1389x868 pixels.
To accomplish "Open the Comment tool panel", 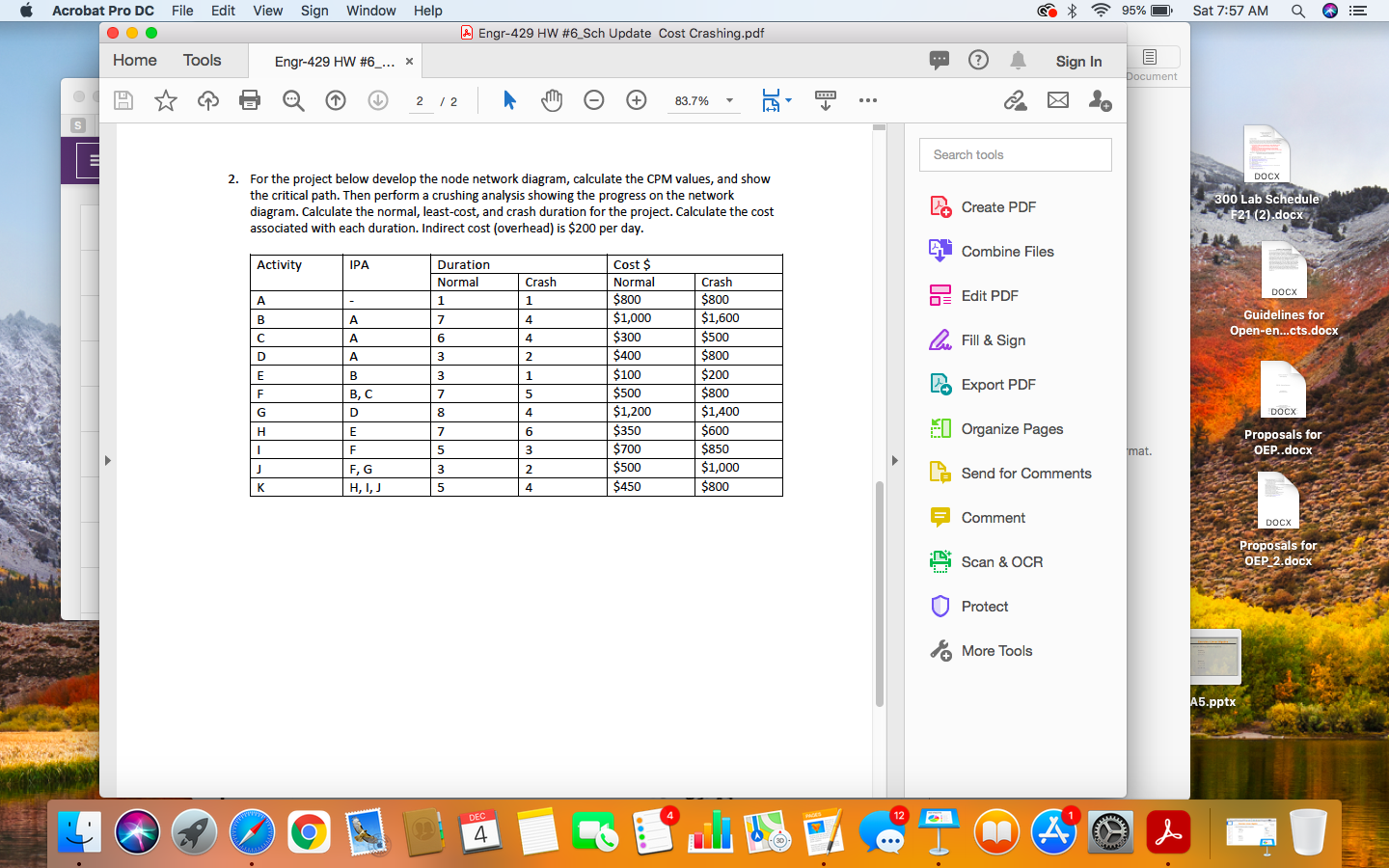I will point(991,517).
